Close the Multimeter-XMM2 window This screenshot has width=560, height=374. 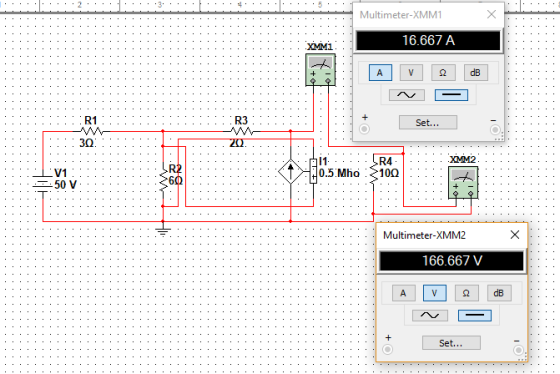pyautogui.click(x=515, y=235)
